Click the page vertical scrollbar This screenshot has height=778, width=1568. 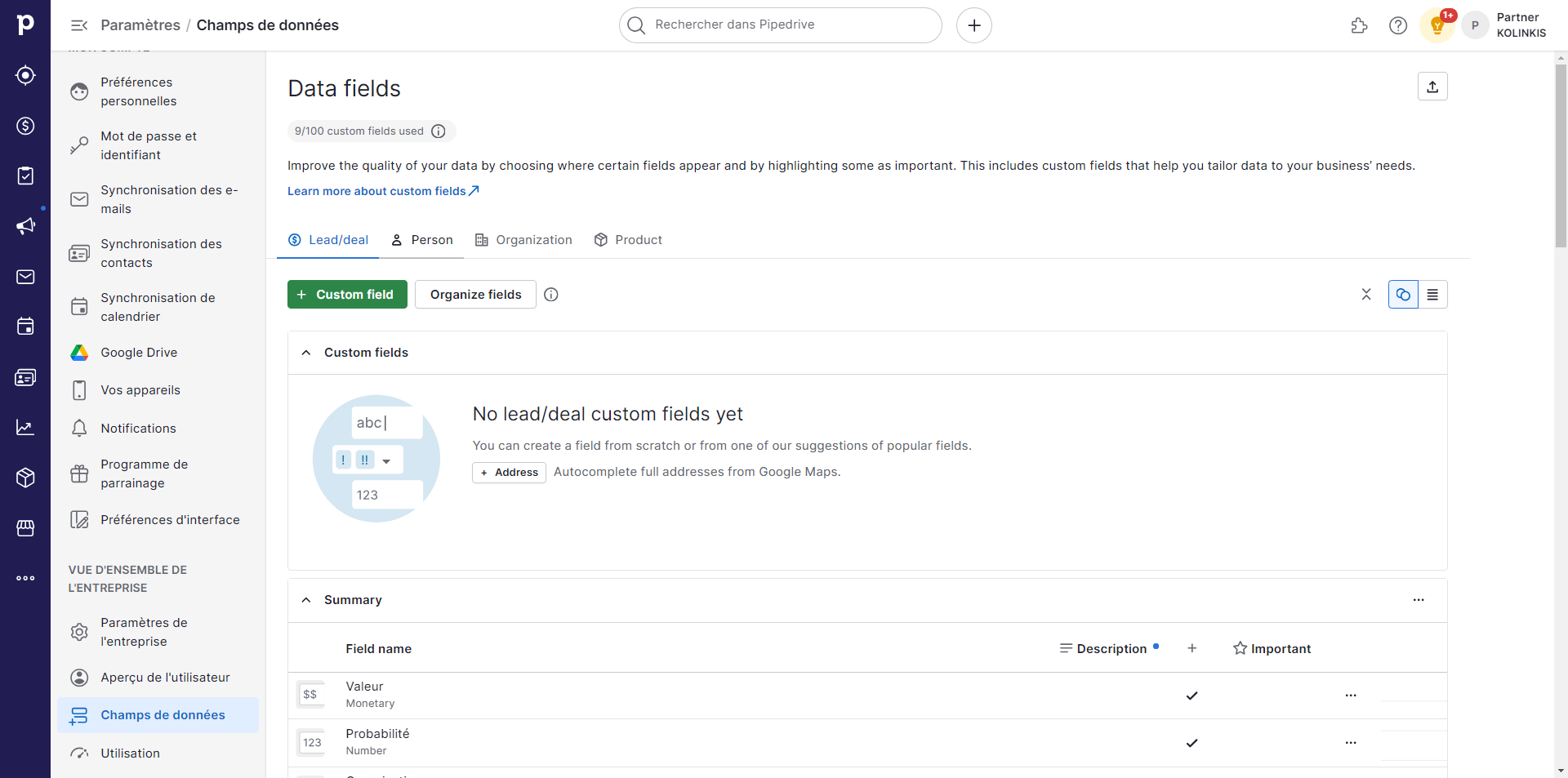click(1561, 155)
